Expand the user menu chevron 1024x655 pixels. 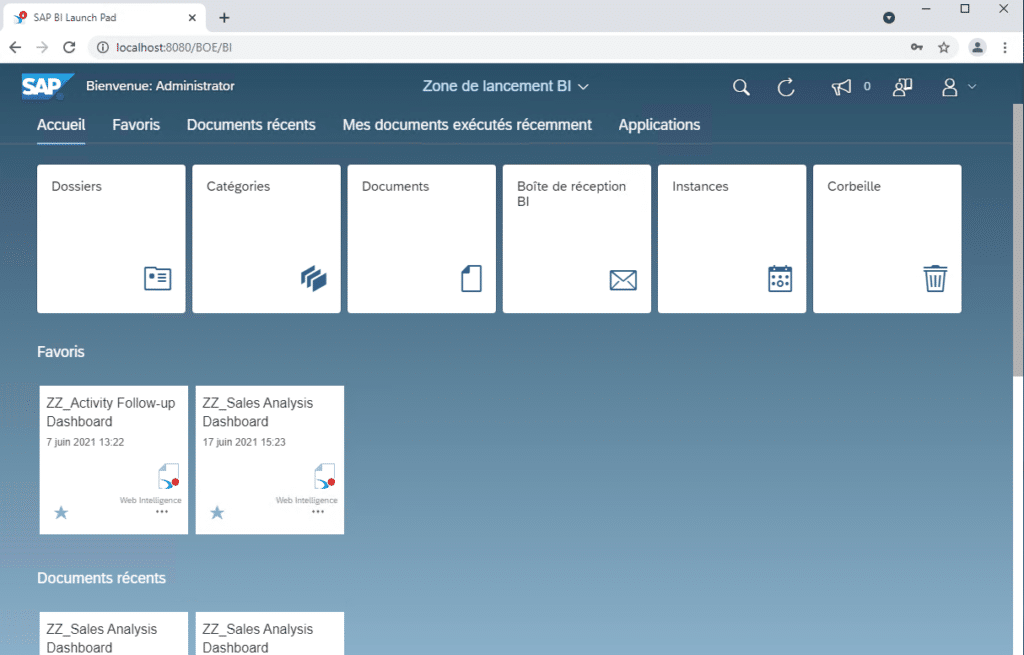[972, 86]
